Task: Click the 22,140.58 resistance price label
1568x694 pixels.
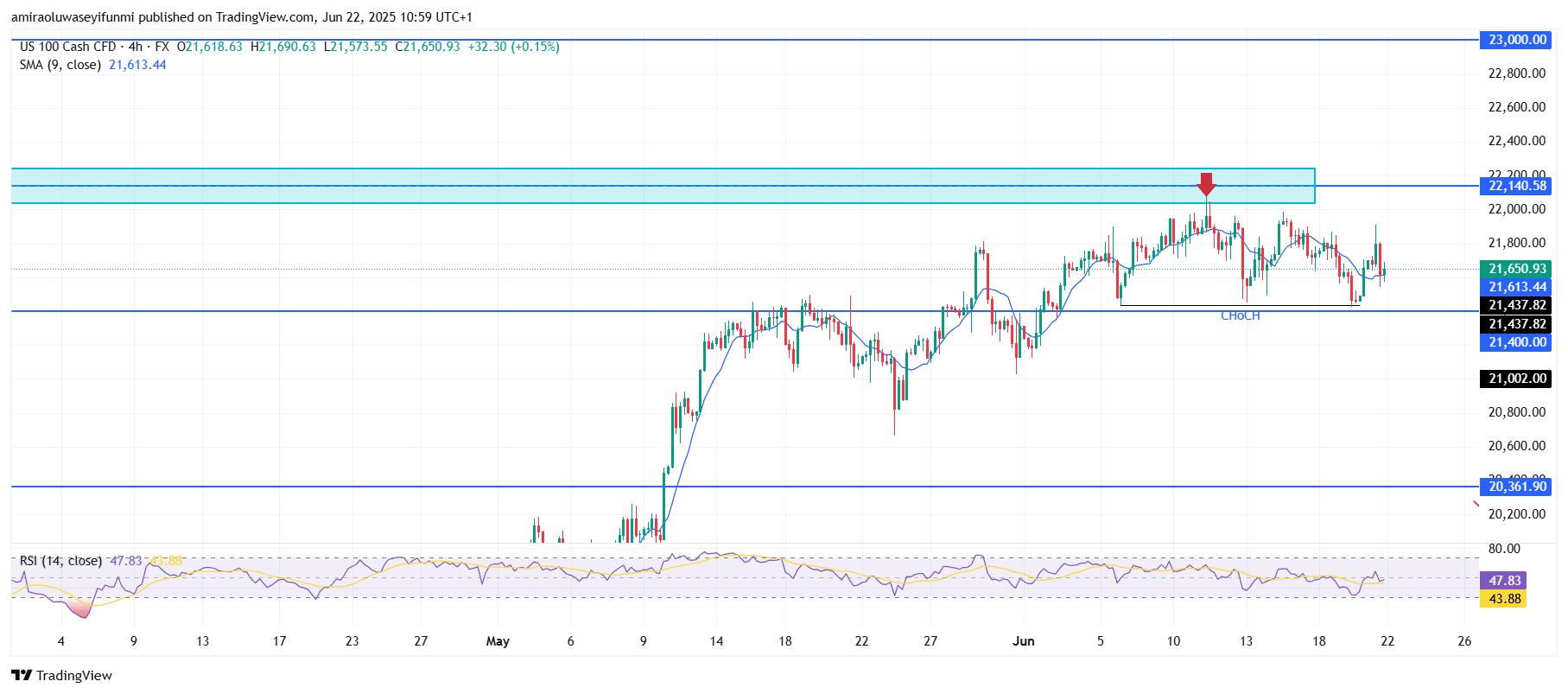Action: (1517, 186)
